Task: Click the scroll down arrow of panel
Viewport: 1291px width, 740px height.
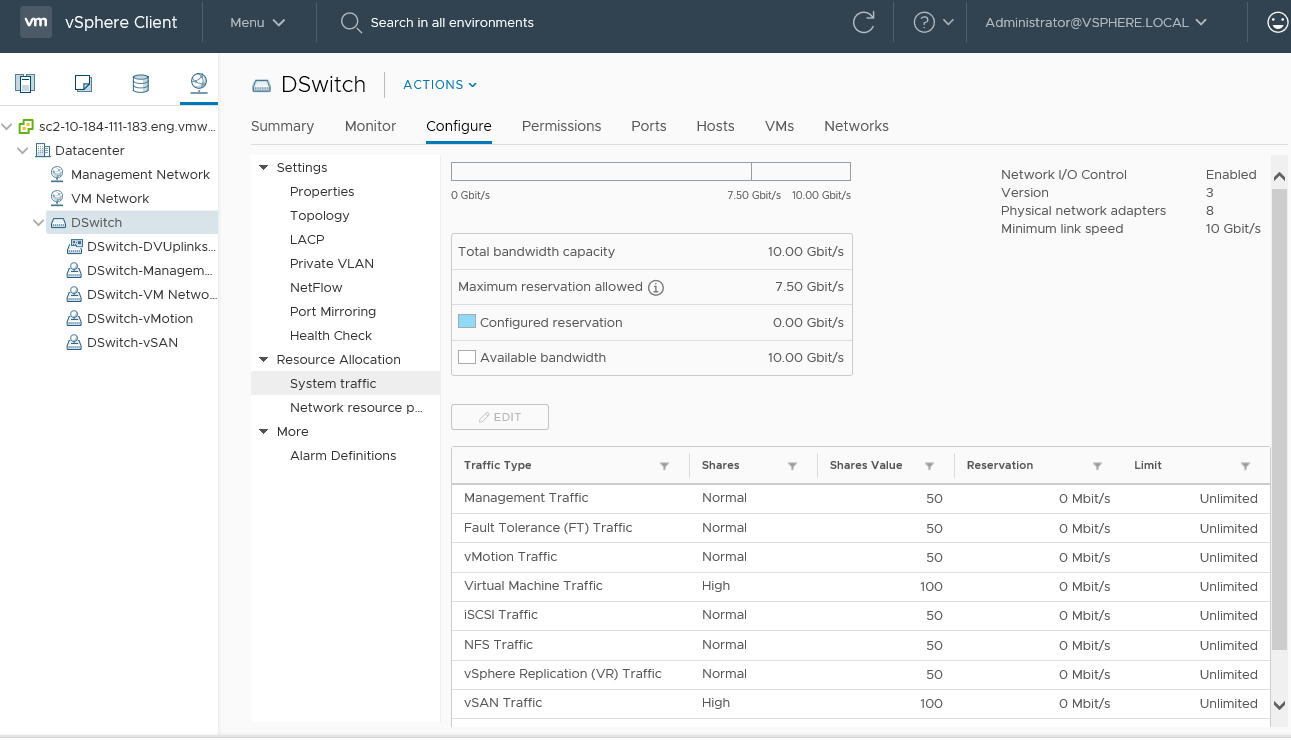Action: (x=1279, y=705)
